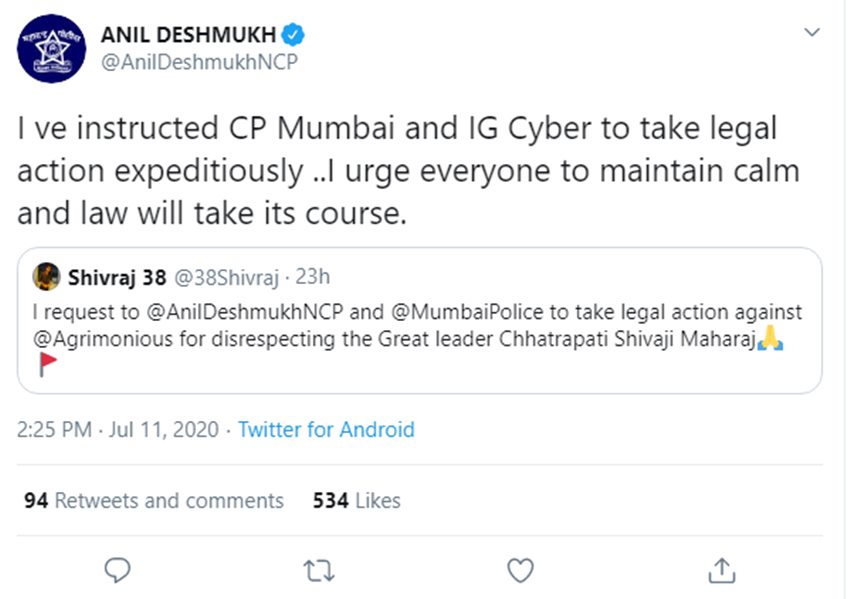Click Shivraj 38's small avatar
850x599 pixels.
click(x=45, y=276)
